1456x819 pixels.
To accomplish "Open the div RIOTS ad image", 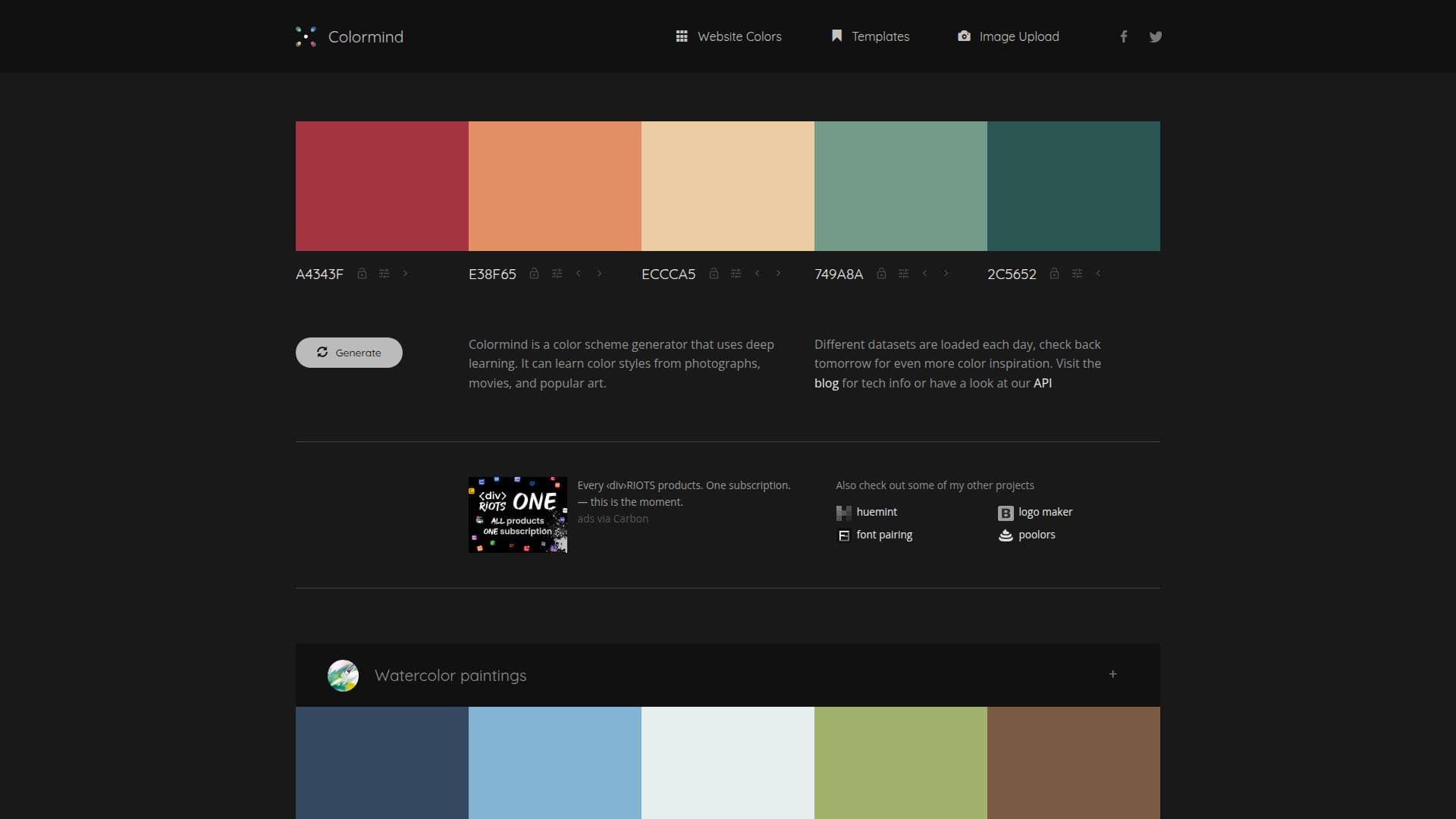I will 518,515.
